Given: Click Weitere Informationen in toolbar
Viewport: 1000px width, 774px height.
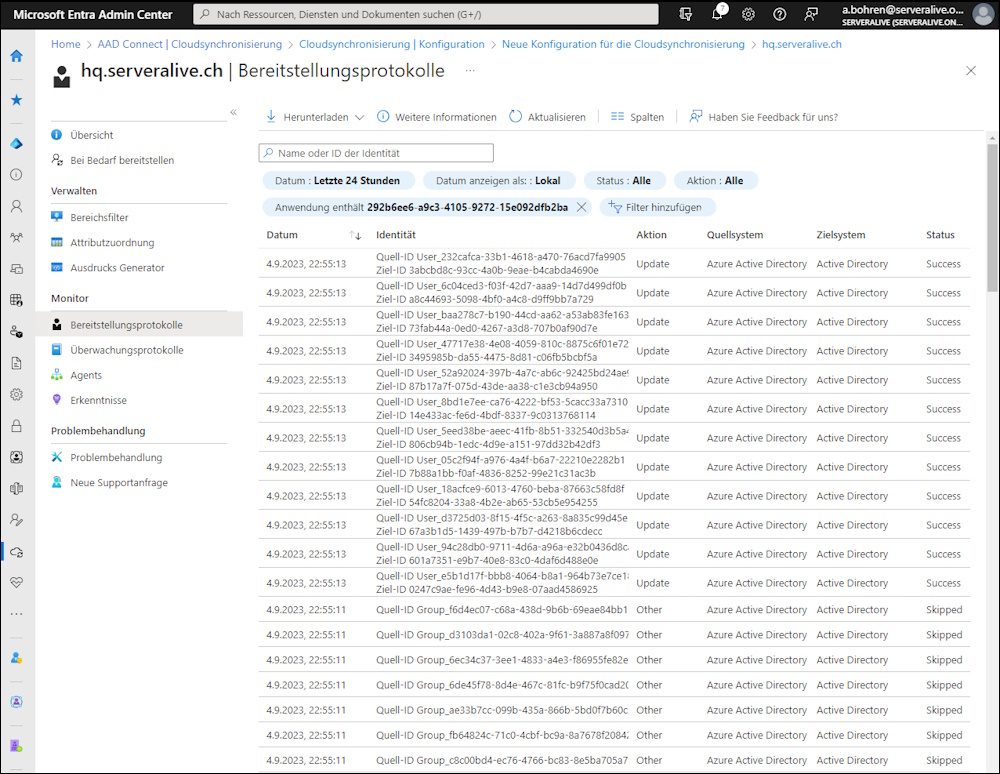Looking at the screenshot, I should click(x=437, y=117).
